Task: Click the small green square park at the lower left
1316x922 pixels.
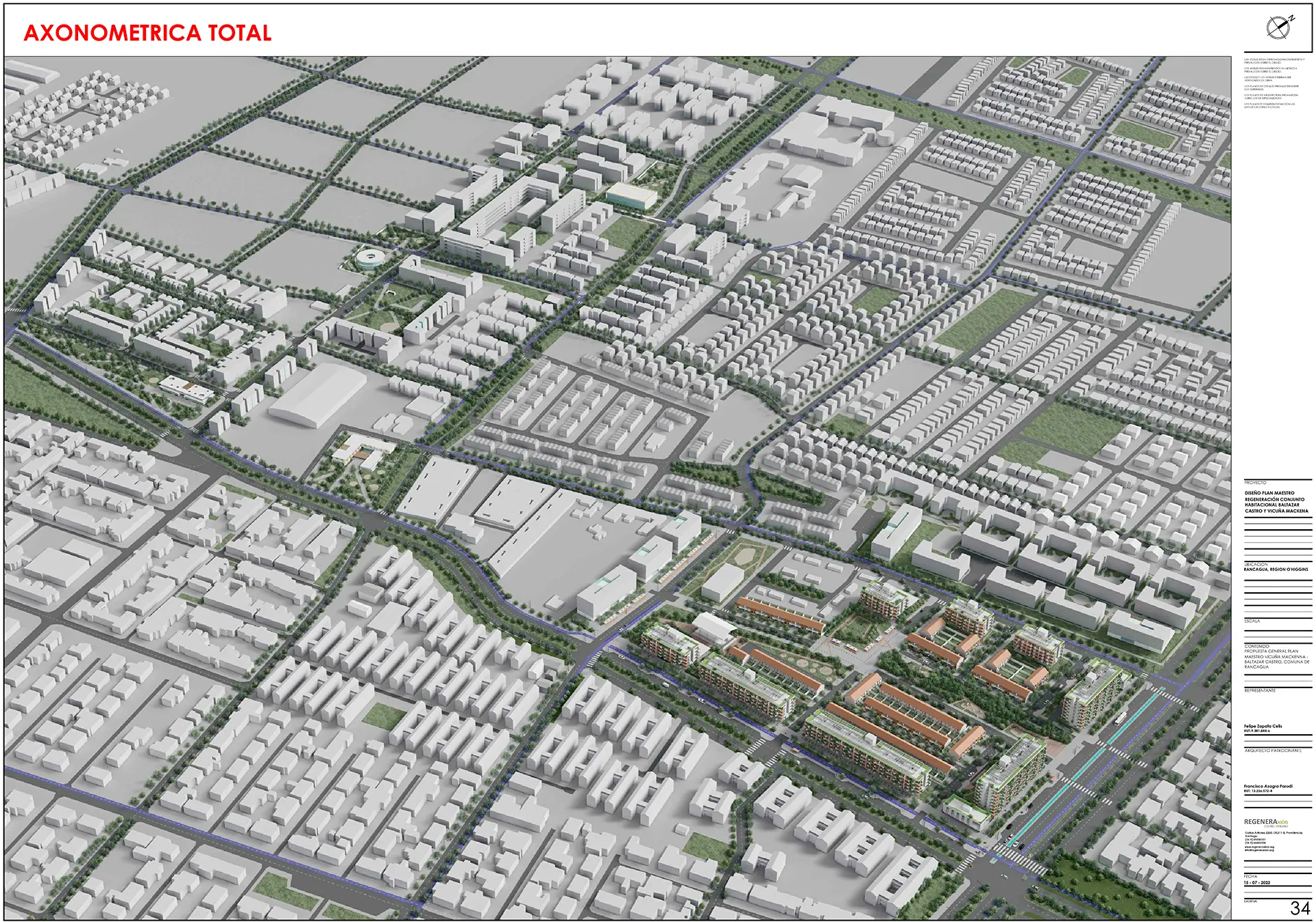Action: click(385, 715)
